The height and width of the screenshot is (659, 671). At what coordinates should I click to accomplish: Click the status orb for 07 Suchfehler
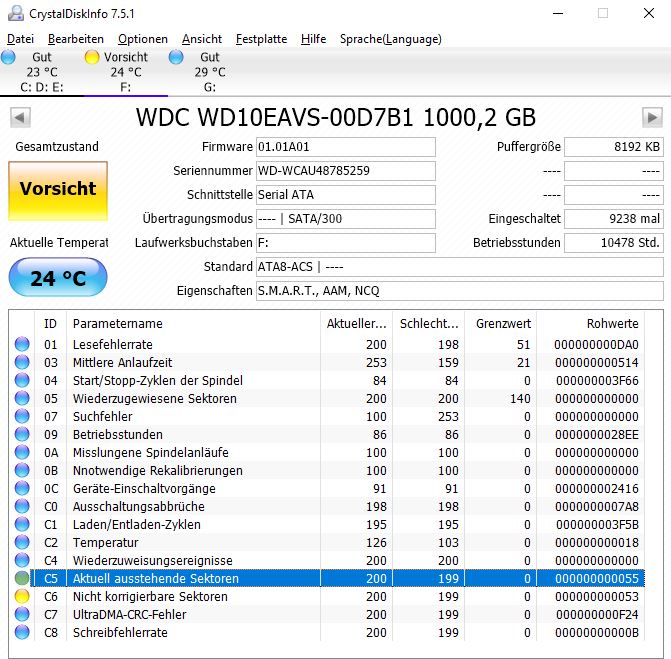pos(22,416)
